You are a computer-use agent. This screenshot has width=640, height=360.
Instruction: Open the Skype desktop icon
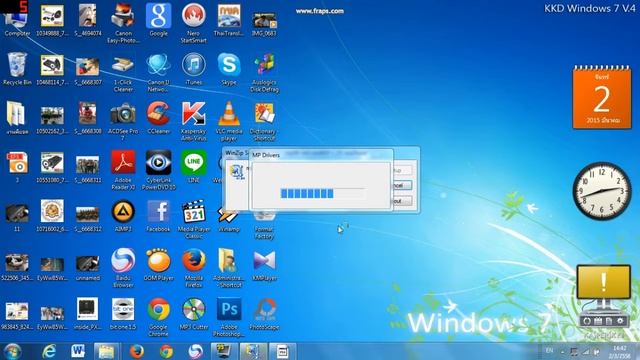[229, 69]
